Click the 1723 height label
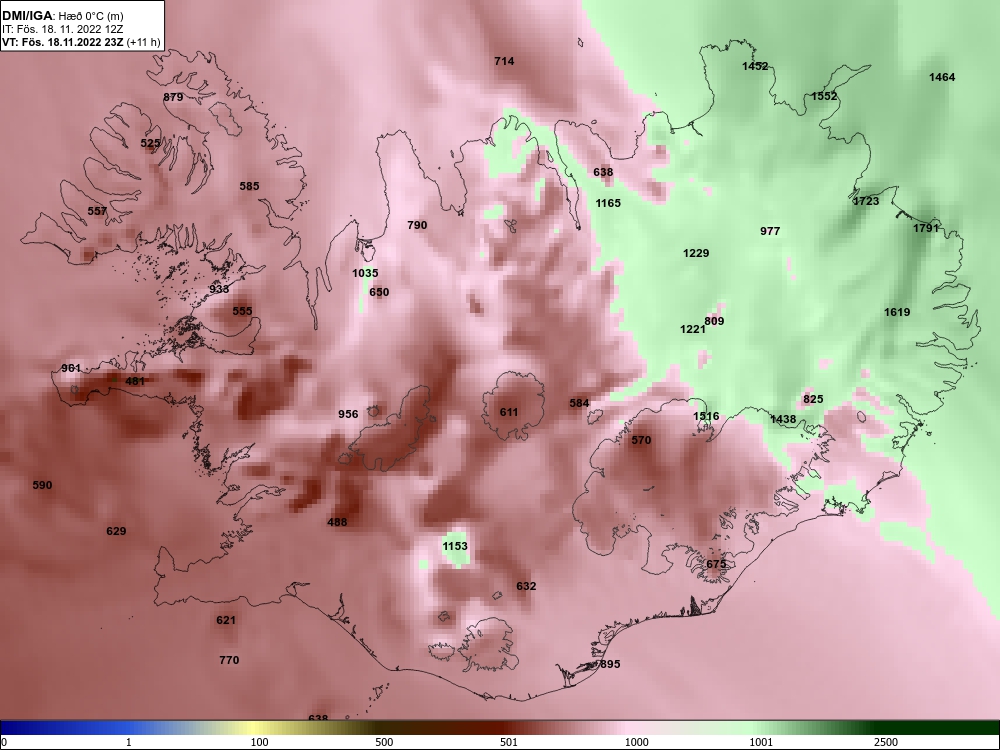Image resolution: width=1000 pixels, height=750 pixels. point(866,201)
